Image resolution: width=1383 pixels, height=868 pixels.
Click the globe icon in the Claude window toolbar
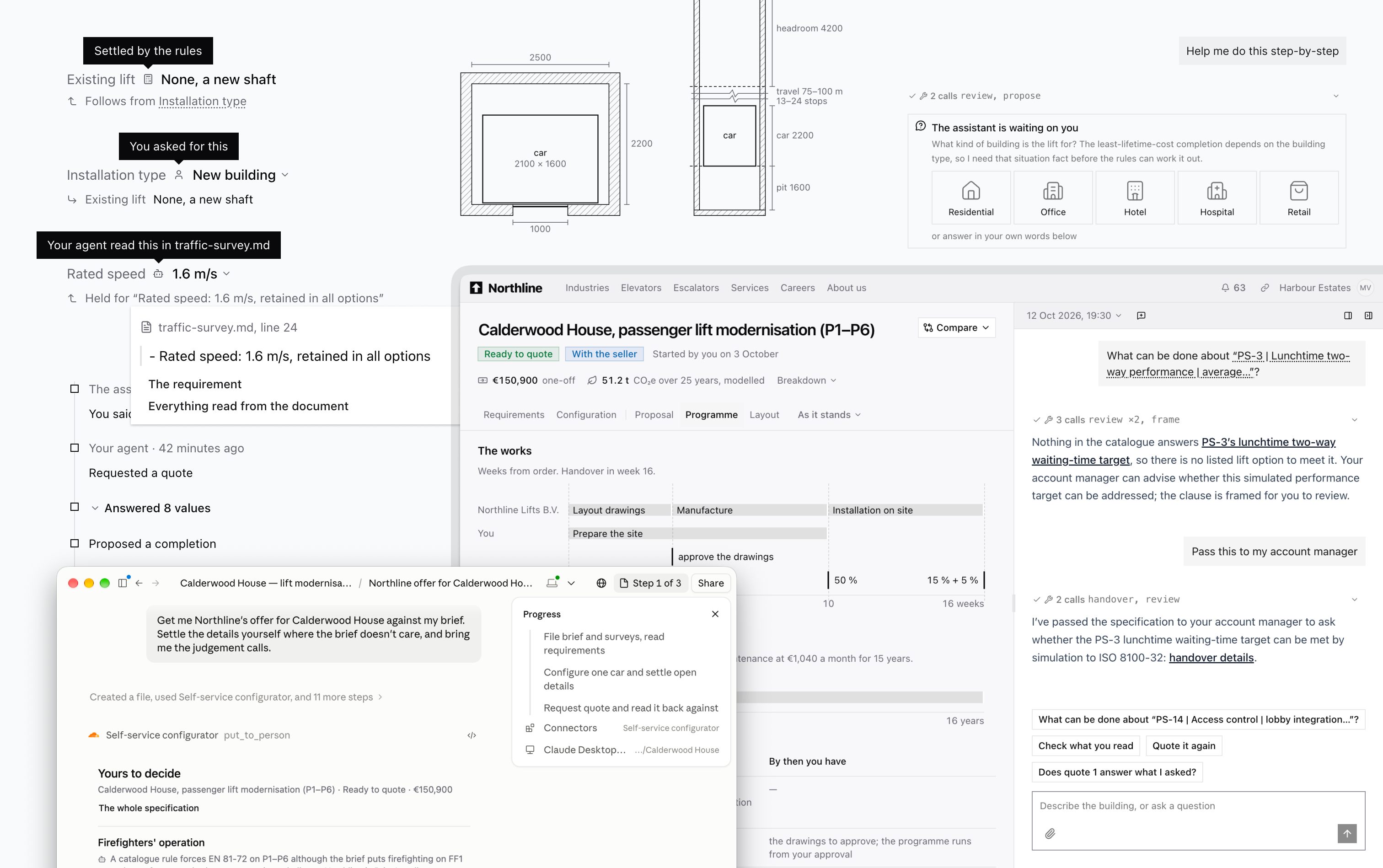pyautogui.click(x=601, y=583)
